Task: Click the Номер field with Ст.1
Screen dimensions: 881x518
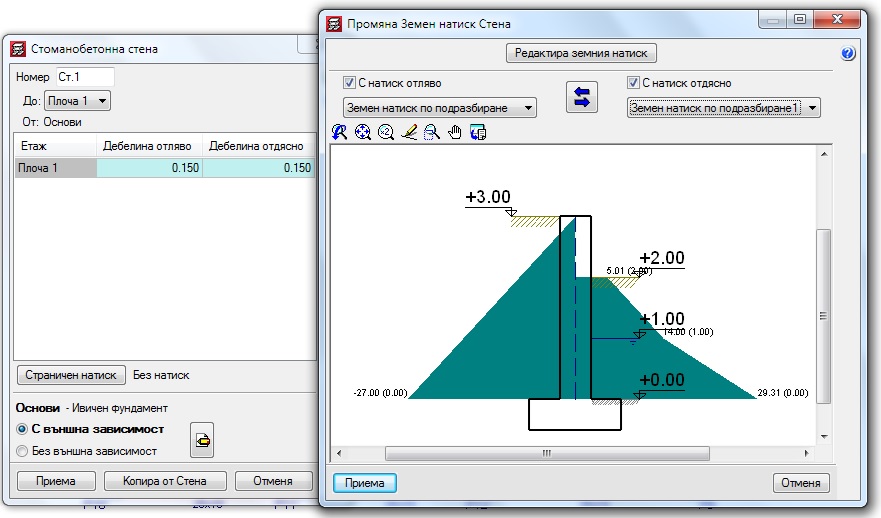Action: pyautogui.click(x=85, y=77)
